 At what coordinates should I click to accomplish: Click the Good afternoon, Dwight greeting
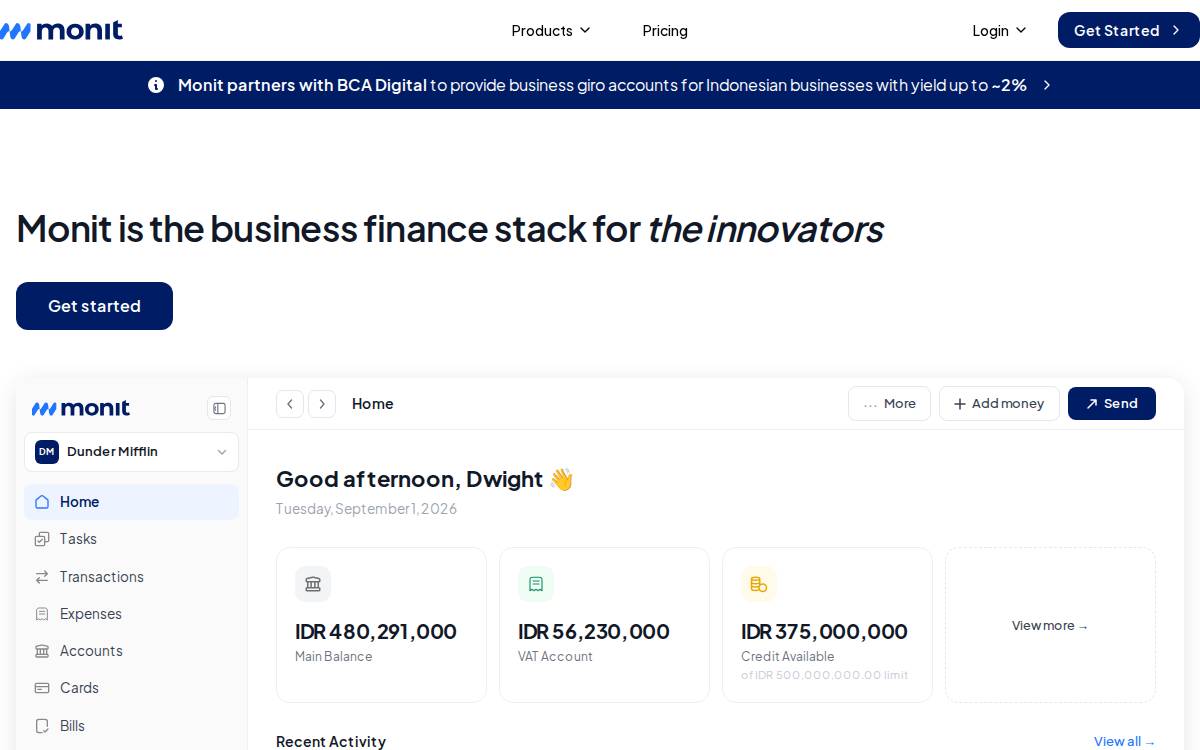(x=425, y=479)
